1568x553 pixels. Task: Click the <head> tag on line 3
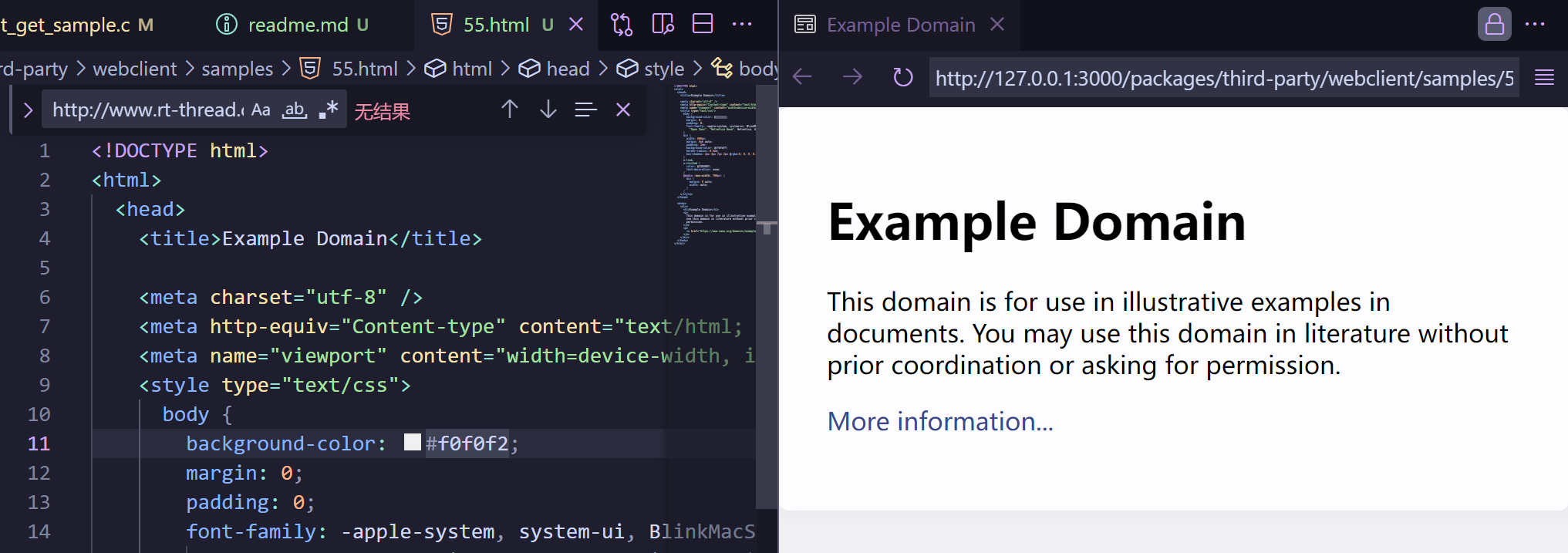click(x=150, y=209)
